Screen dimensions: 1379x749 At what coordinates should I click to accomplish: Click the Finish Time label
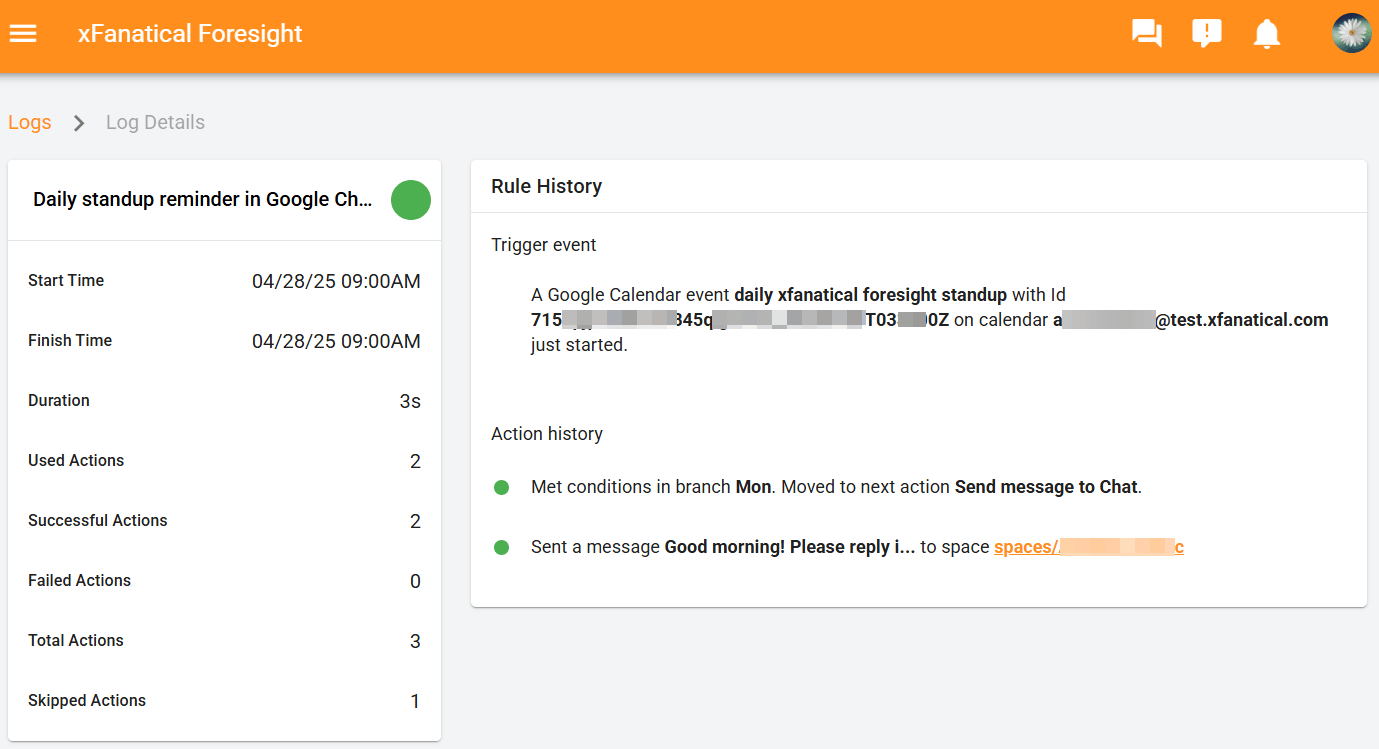(x=70, y=341)
